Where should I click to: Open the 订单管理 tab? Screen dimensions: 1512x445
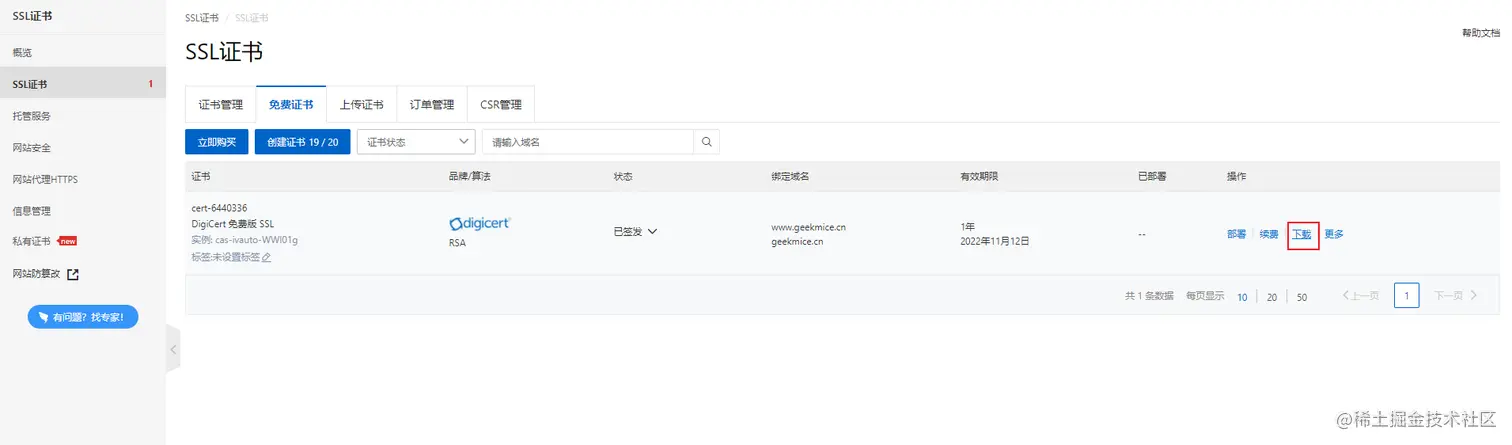(x=432, y=105)
